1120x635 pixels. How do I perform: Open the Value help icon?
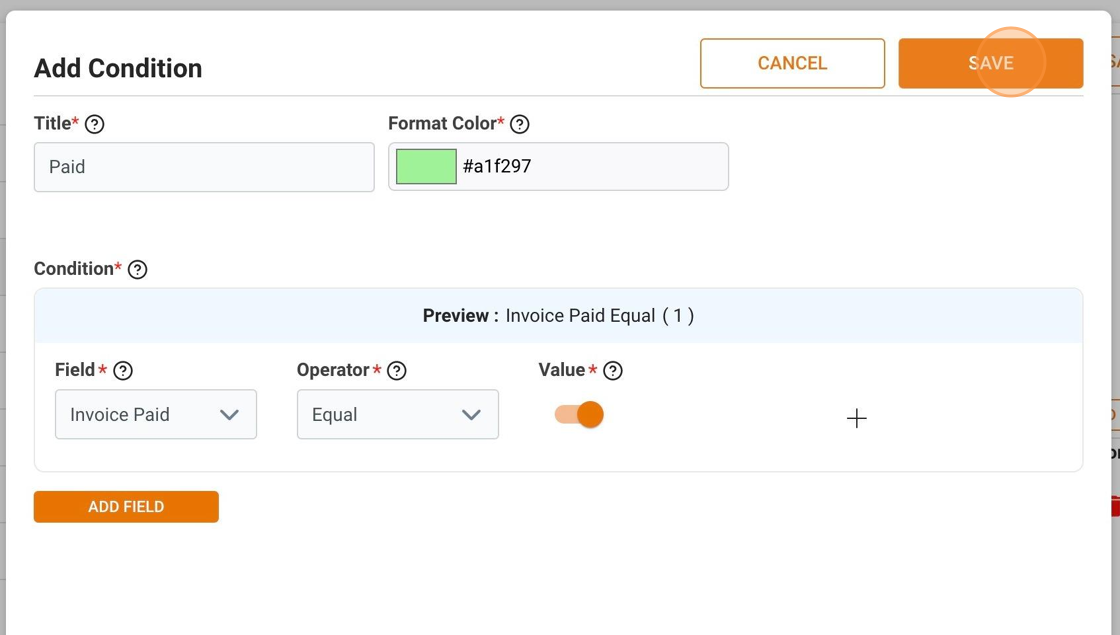pyautogui.click(x=613, y=371)
